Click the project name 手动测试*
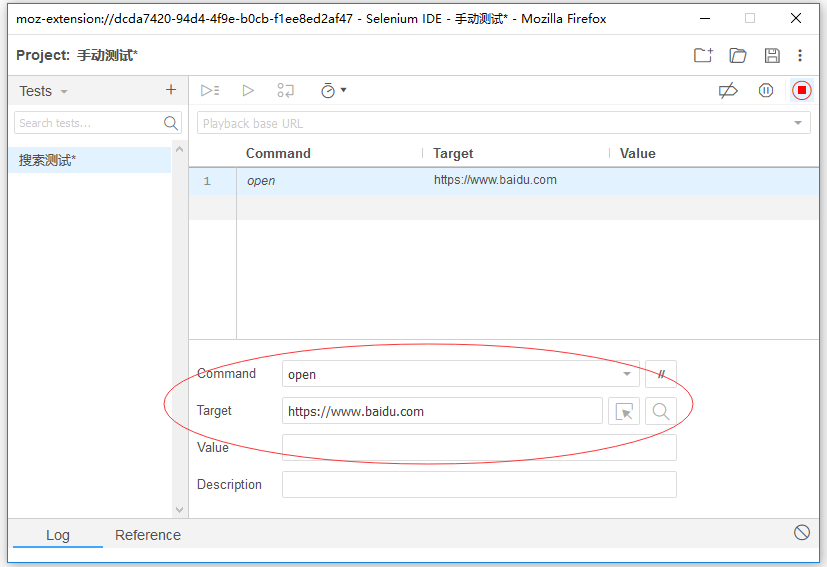Image resolution: width=827 pixels, height=567 pixels. (107, 55)
